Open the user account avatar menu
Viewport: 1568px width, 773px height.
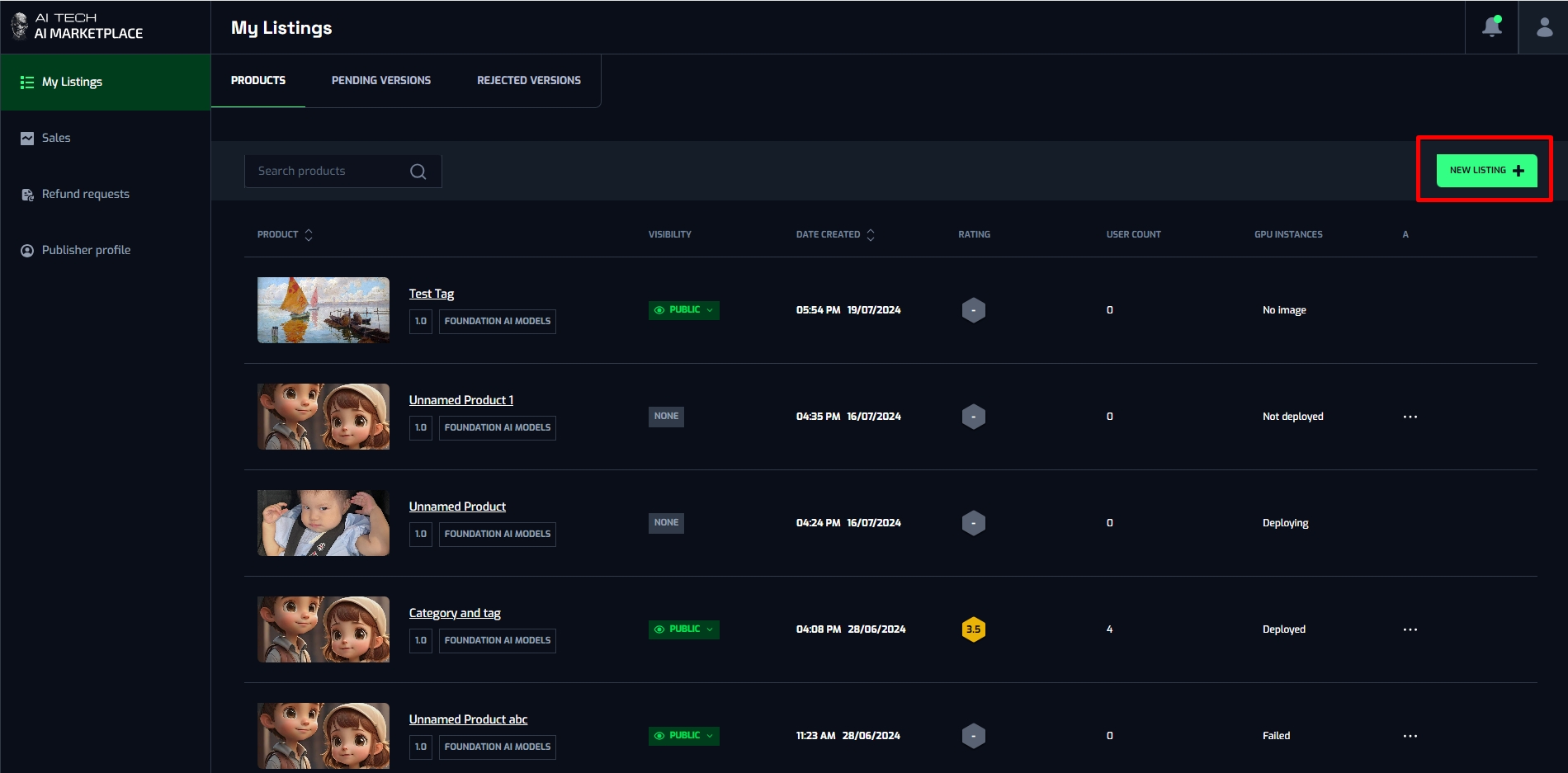pos(1543,27)
